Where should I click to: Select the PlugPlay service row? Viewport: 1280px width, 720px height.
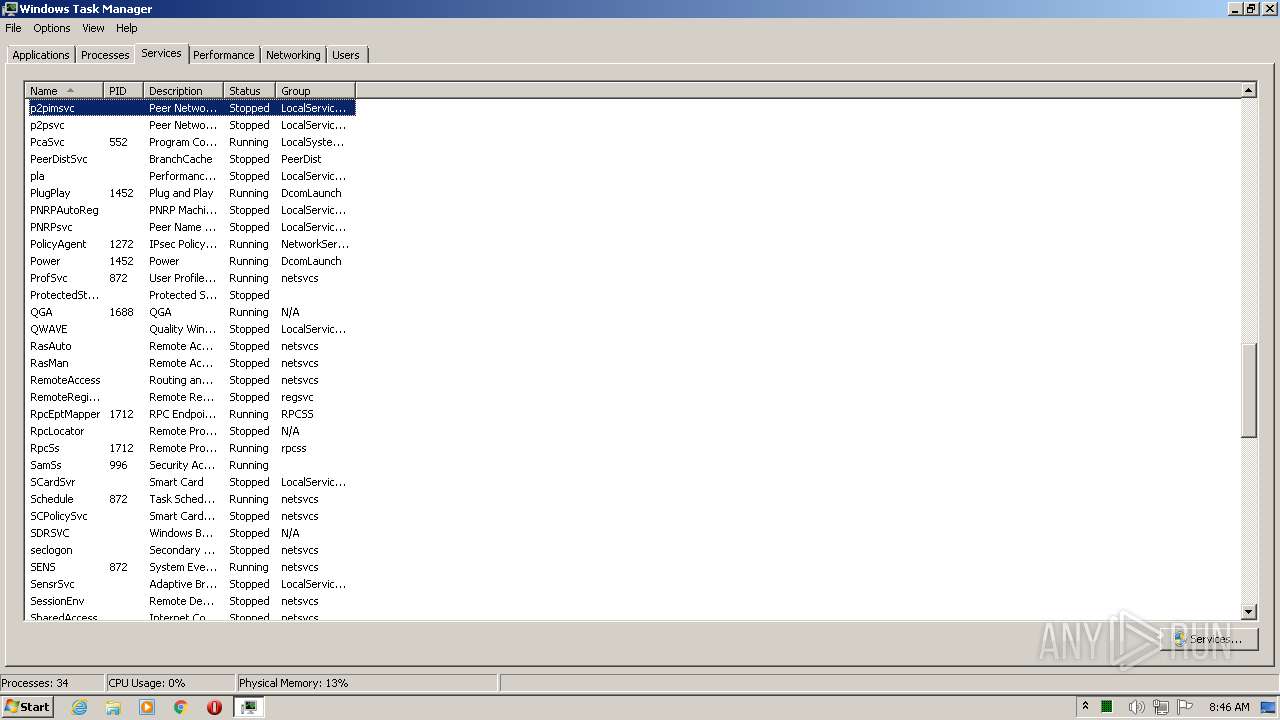click(190, 193)
